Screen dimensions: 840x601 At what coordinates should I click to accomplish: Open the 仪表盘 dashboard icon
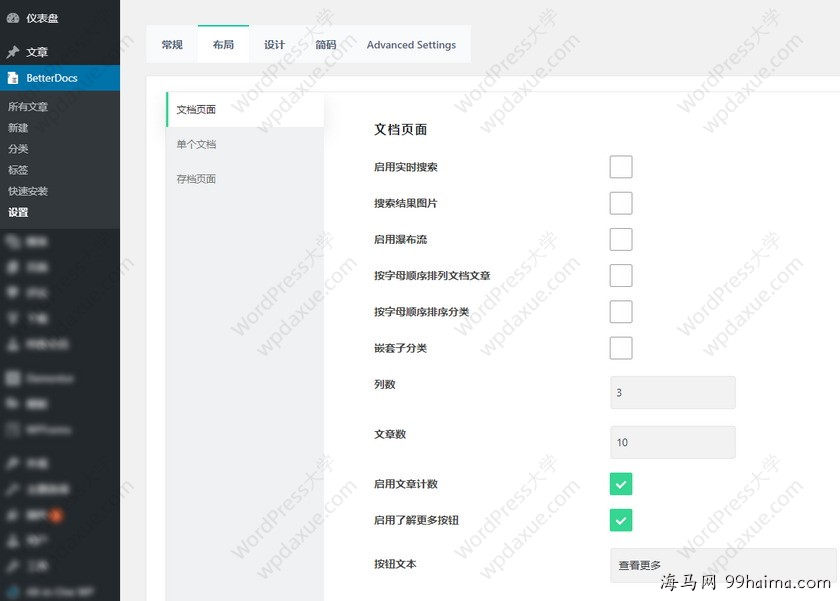tap(13, 18)
